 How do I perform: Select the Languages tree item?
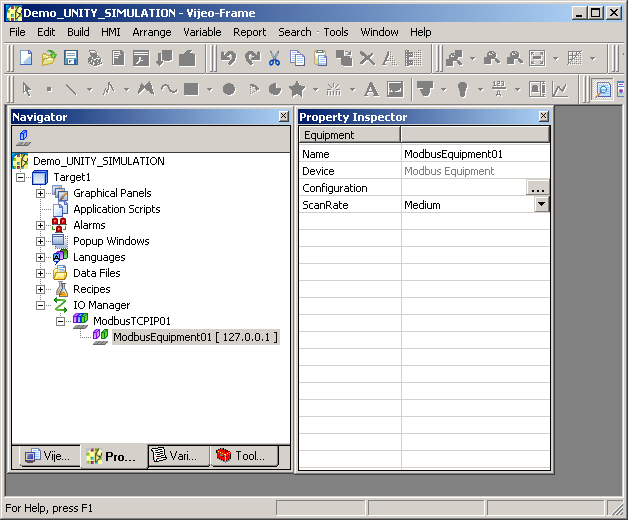pos(99,257)
